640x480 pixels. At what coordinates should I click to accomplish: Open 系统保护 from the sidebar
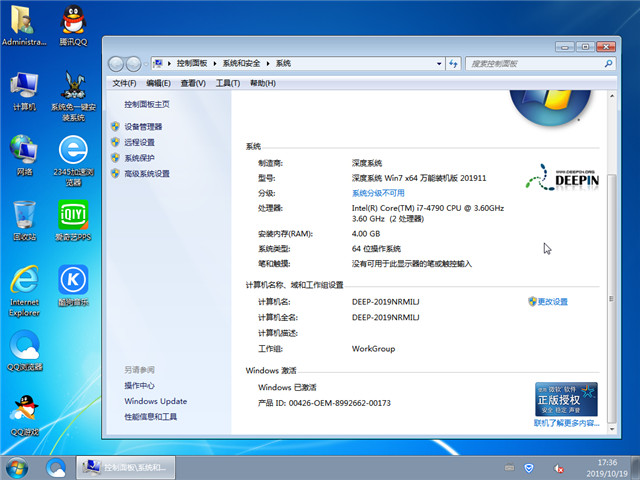pos(139,158)
